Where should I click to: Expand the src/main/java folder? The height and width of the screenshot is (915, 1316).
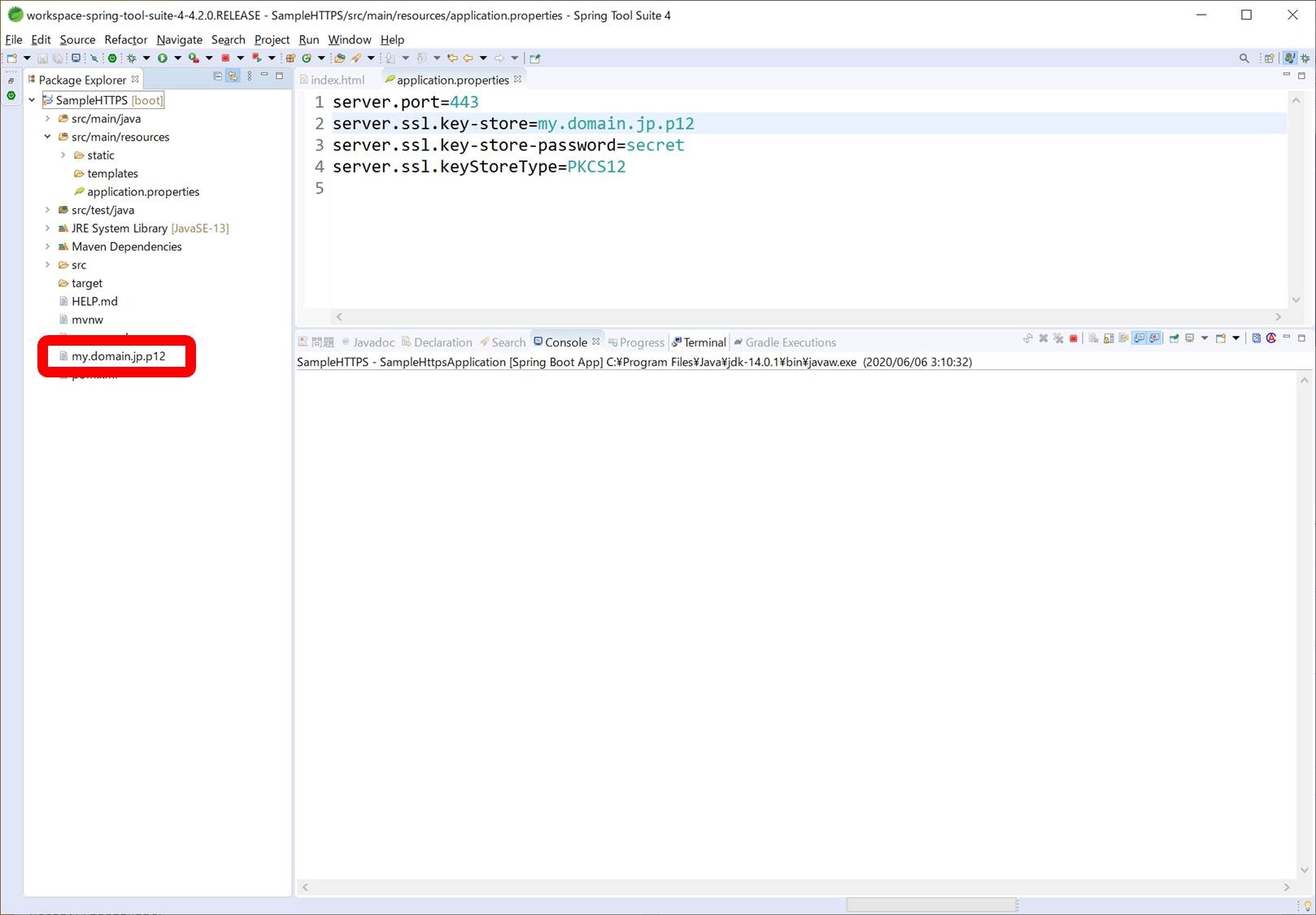pos(48,119)
